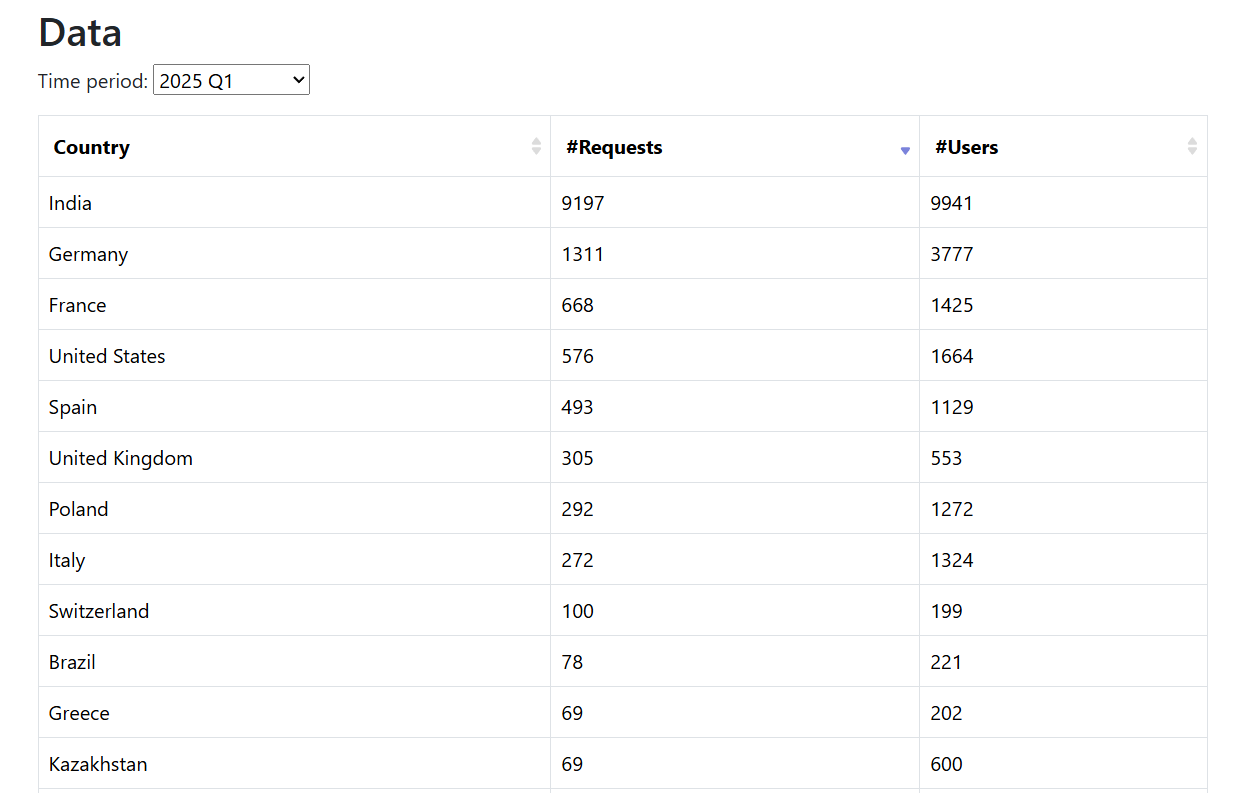Click the #Users column header text
The width and height of the screenshot is (1241, 793).
click(966, 148)
